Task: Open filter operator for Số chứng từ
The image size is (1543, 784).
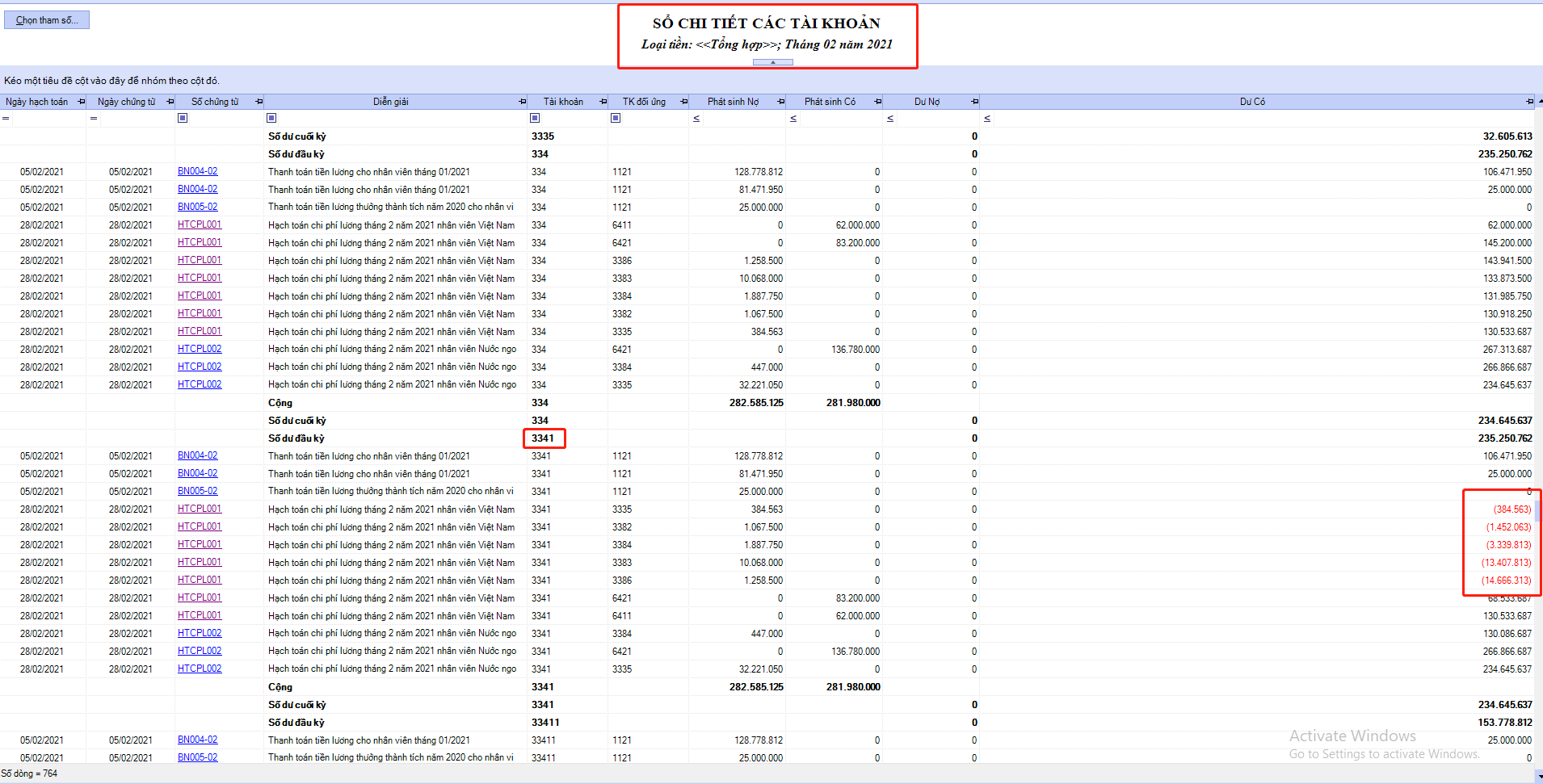Action: (x=183, y=118)
